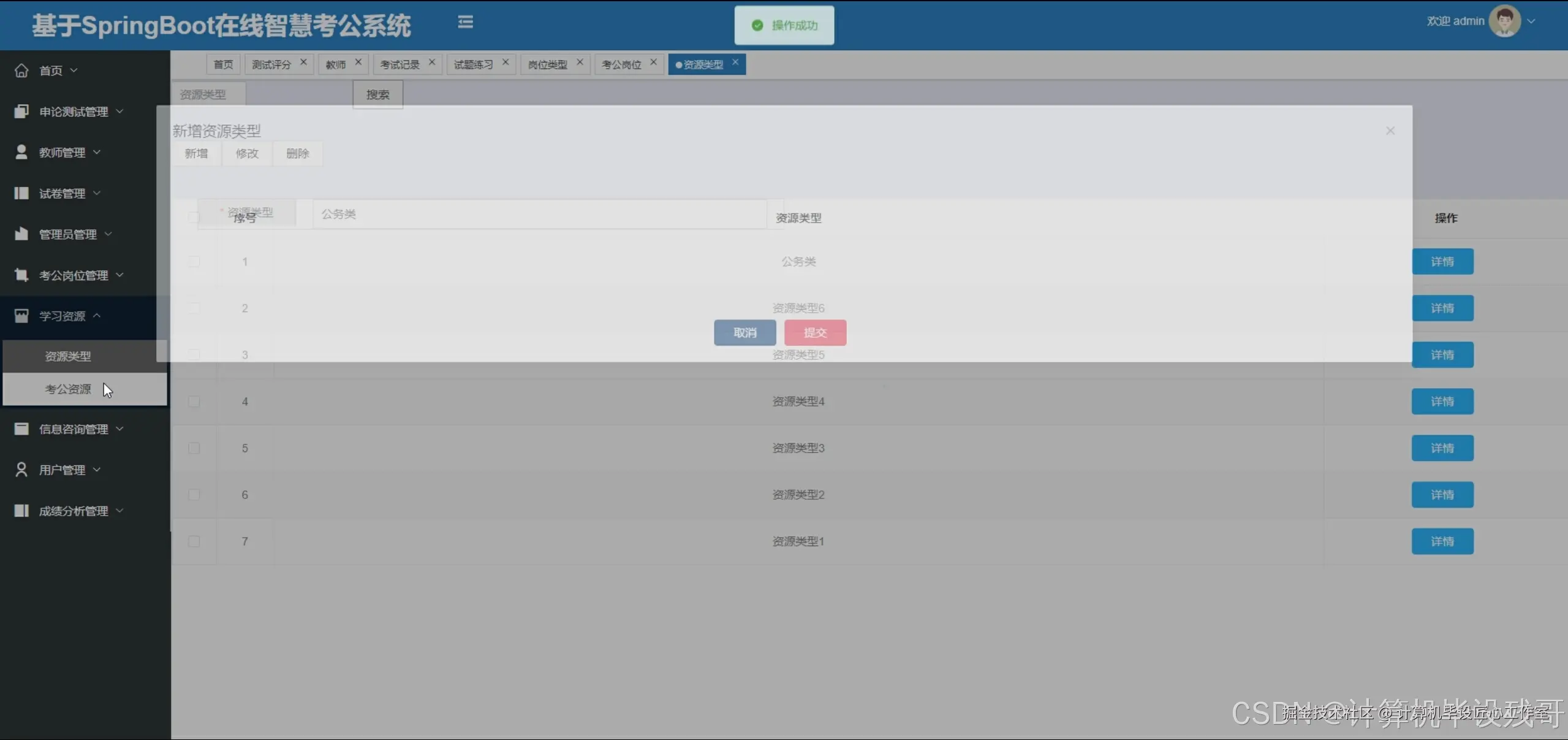This screenshot has width=1568, height=740.
Task: Close the 测试评分 tab
Action: coord(303,63)
